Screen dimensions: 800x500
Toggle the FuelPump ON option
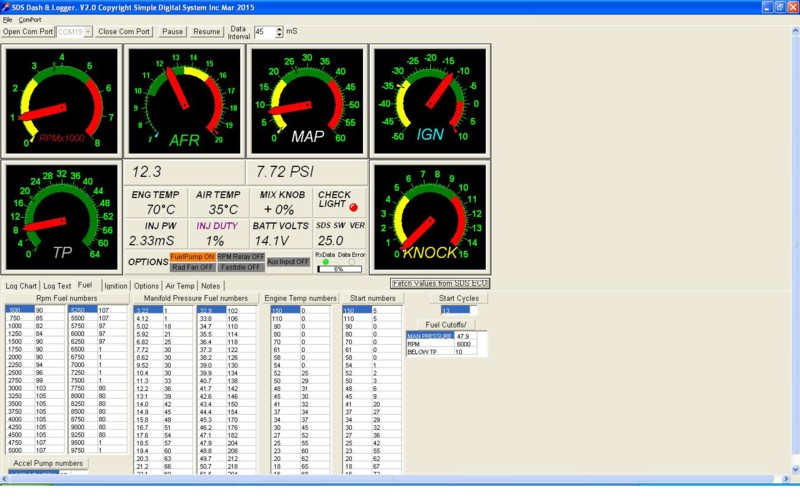click(192, 256)
